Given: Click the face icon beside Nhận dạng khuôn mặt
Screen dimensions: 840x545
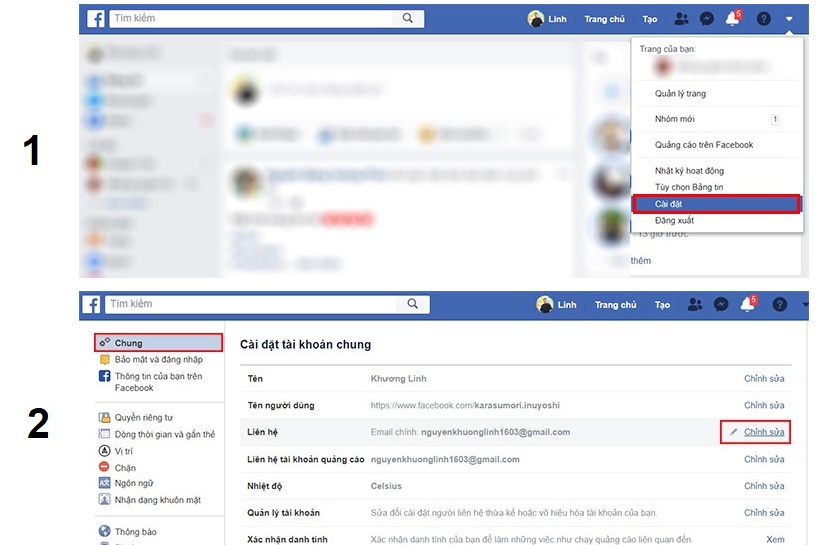Looking at the screenshot, I should click(x=104, y=499).
